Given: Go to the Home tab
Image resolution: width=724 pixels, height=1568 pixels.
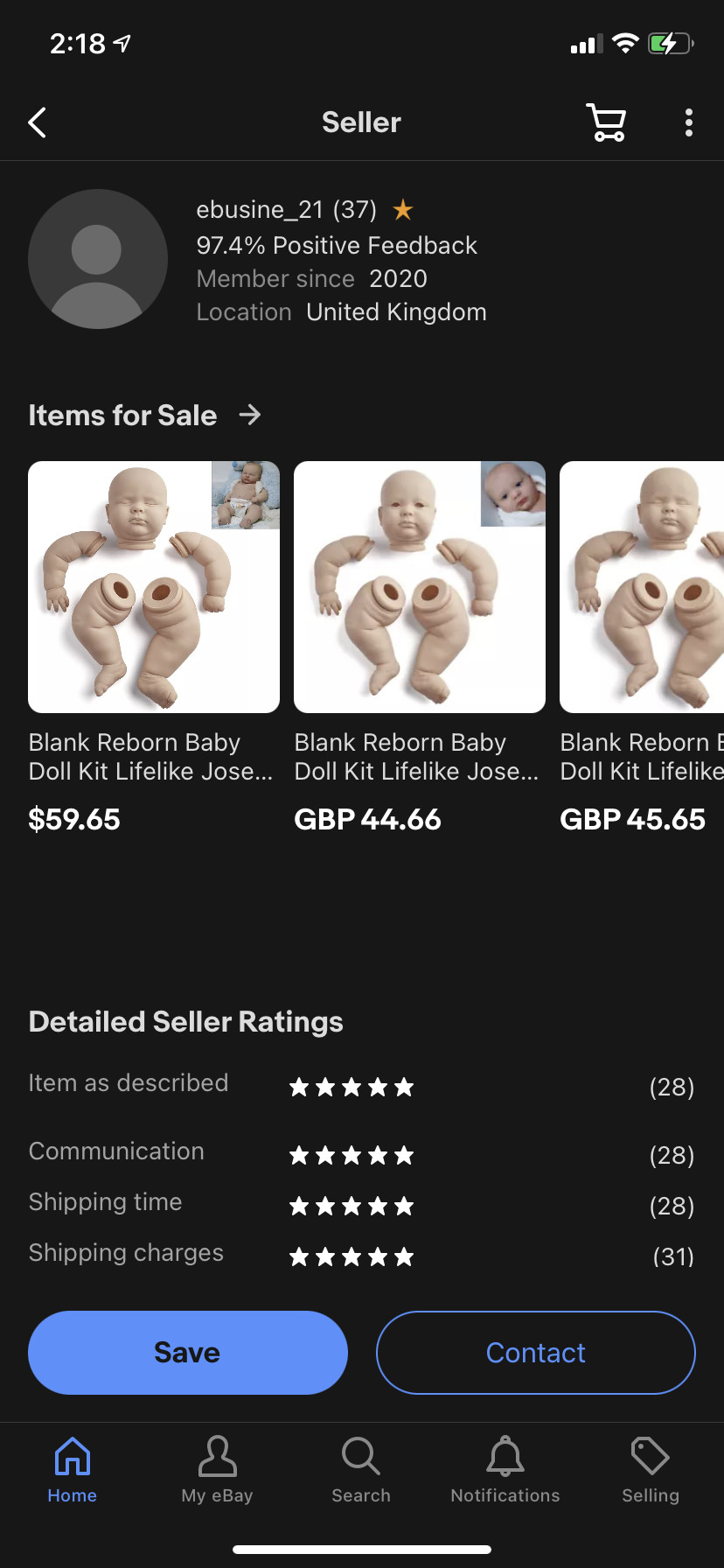Looking at the screenshot, I should [73, 1470].
